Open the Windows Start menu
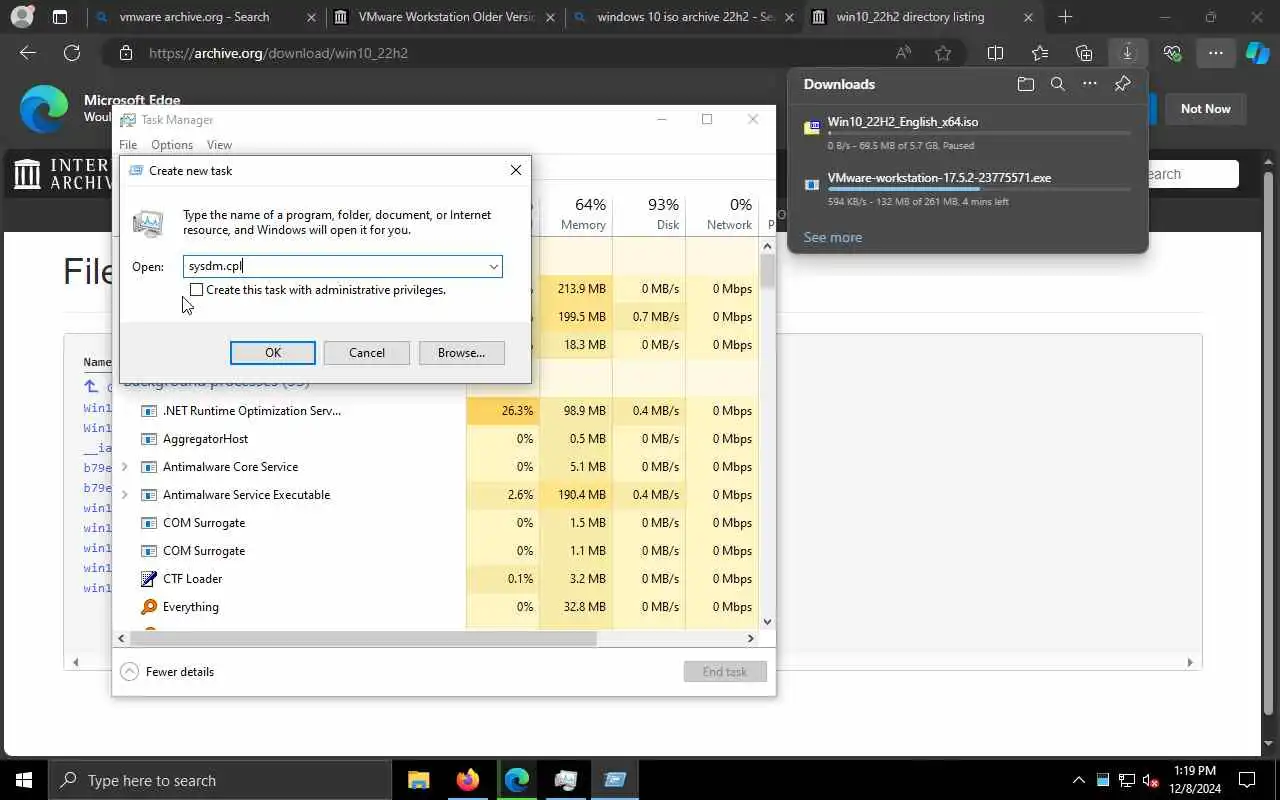 coord(24,780)
